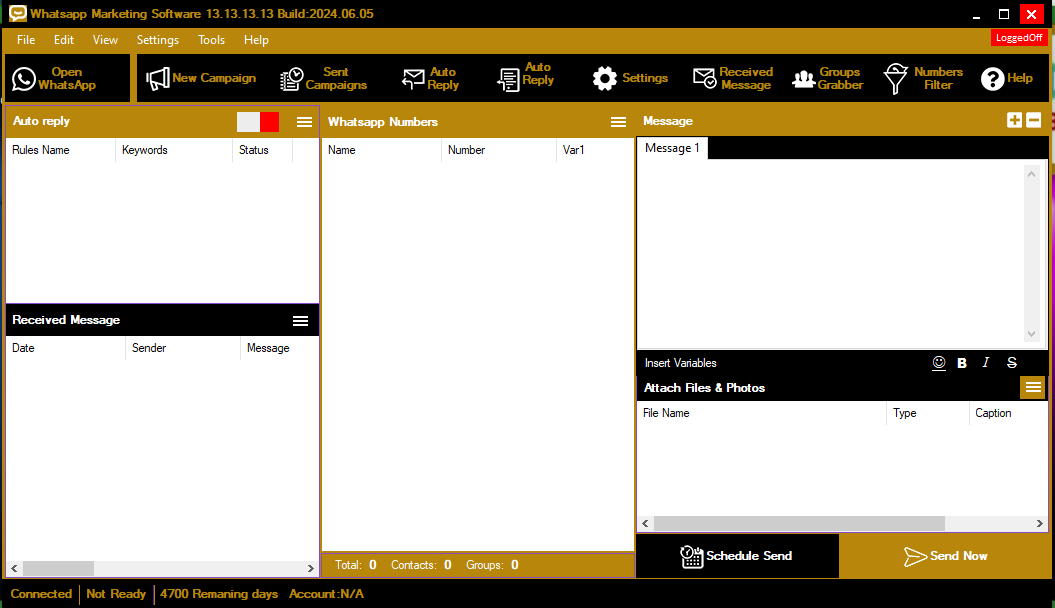The image size is (1055, 608).
Task: Open the Groups Grabber tool
Action: (827, 79)
